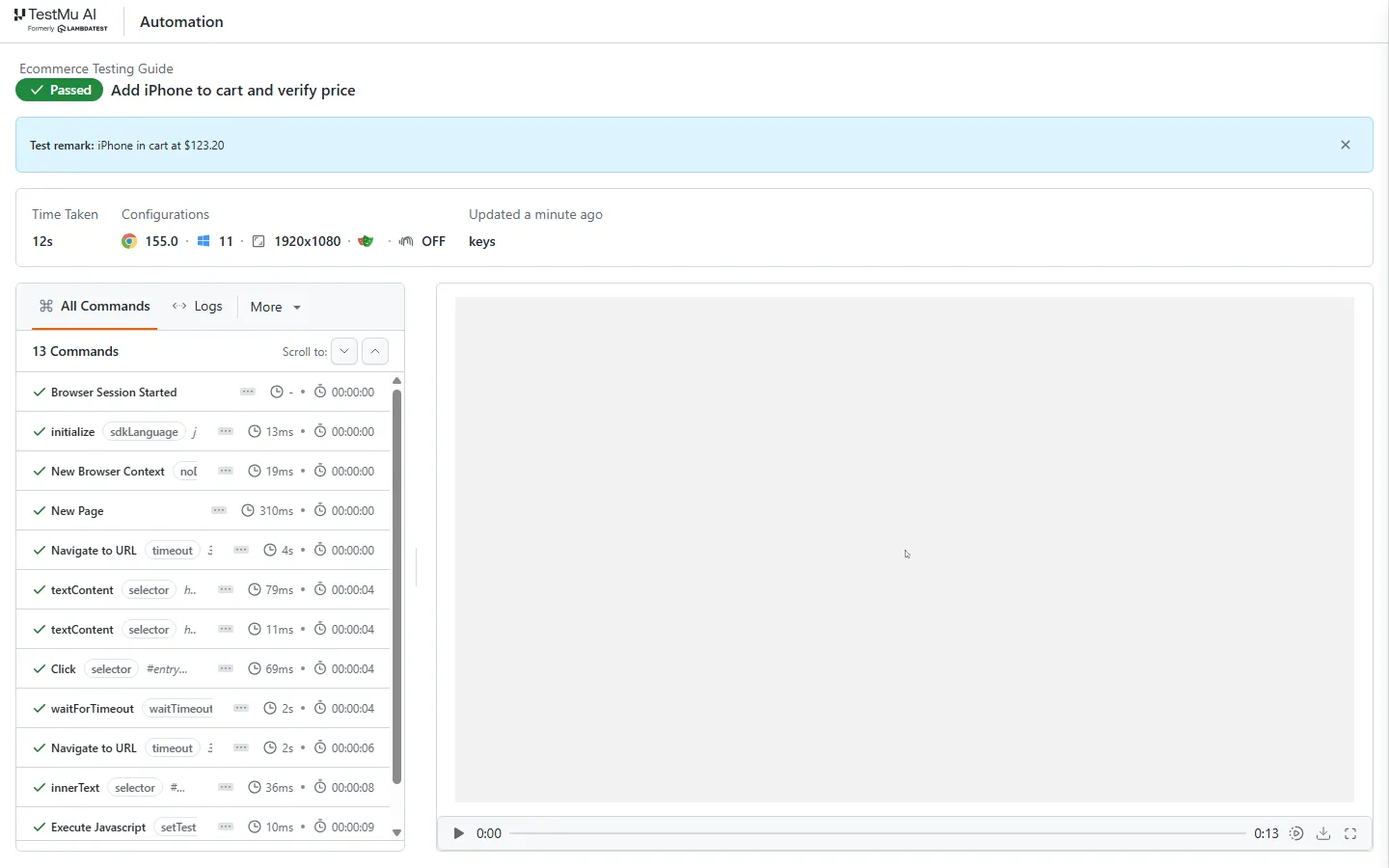This screenshot has height=868, width=1389.
Task: Click the video progress bar
Action: [x=877, y=833]
